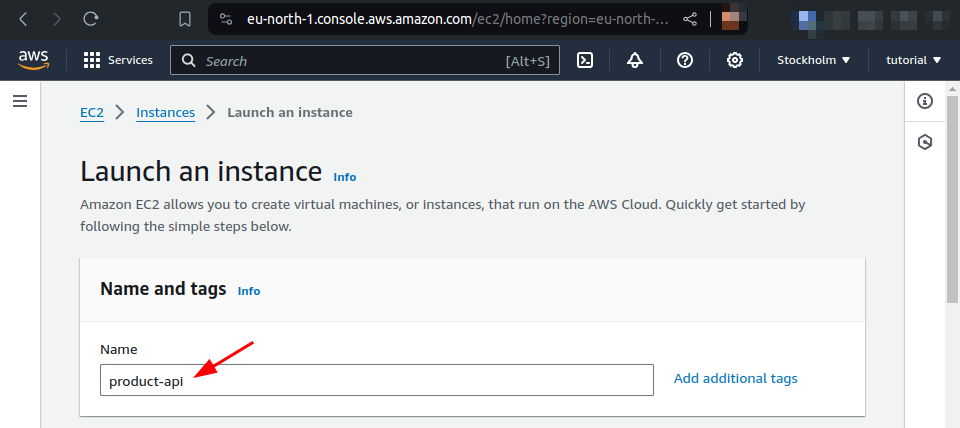The image size is (960, 428).
Task: Expand the hamburger side navigation menu
Action: [20, 101]
